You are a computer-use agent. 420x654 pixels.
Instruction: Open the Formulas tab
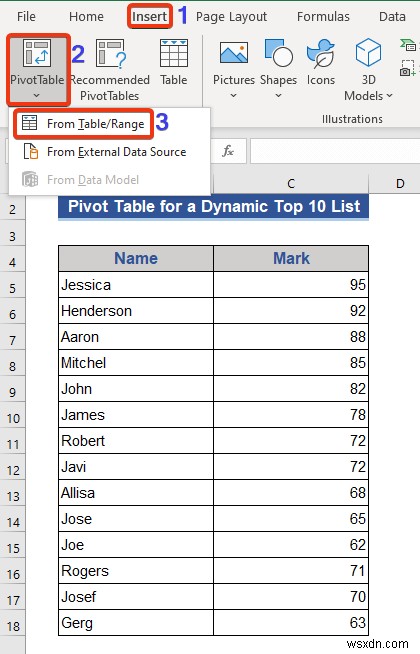pos(323,17)
